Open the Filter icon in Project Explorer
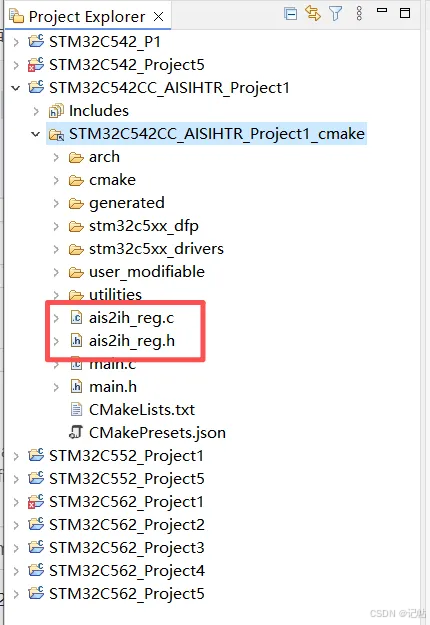The width and height of the screenshot is (430, 625). pos(336,14)
